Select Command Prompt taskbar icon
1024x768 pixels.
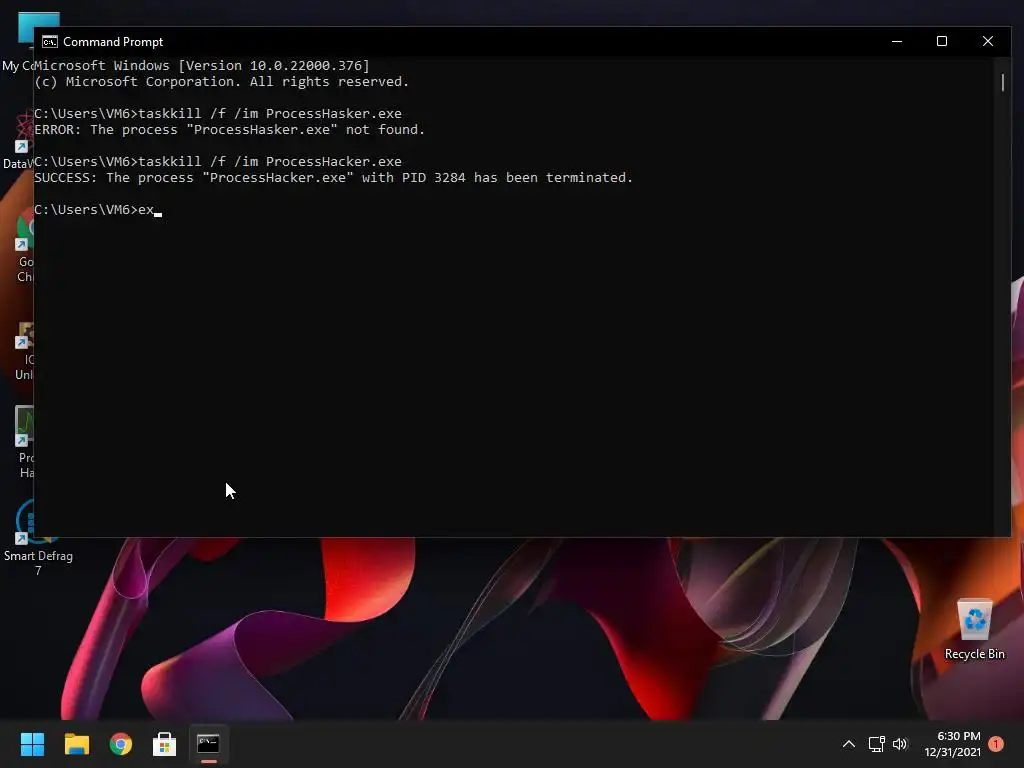click(208, 744)
